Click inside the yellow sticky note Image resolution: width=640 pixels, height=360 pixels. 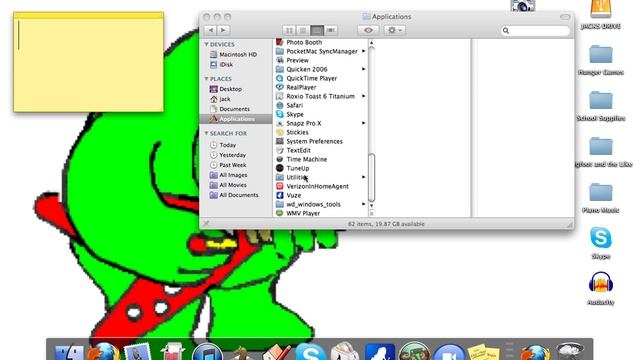click(88, 65)
